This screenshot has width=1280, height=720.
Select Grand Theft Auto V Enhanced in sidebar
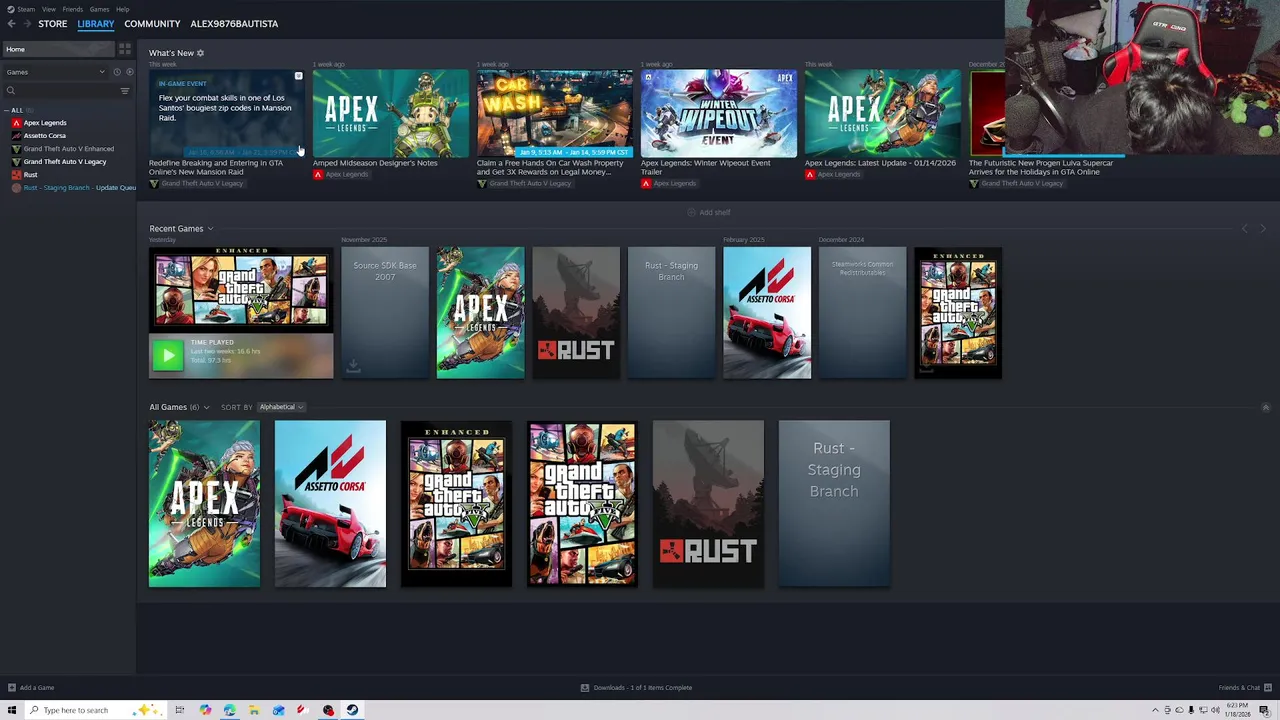68,149
